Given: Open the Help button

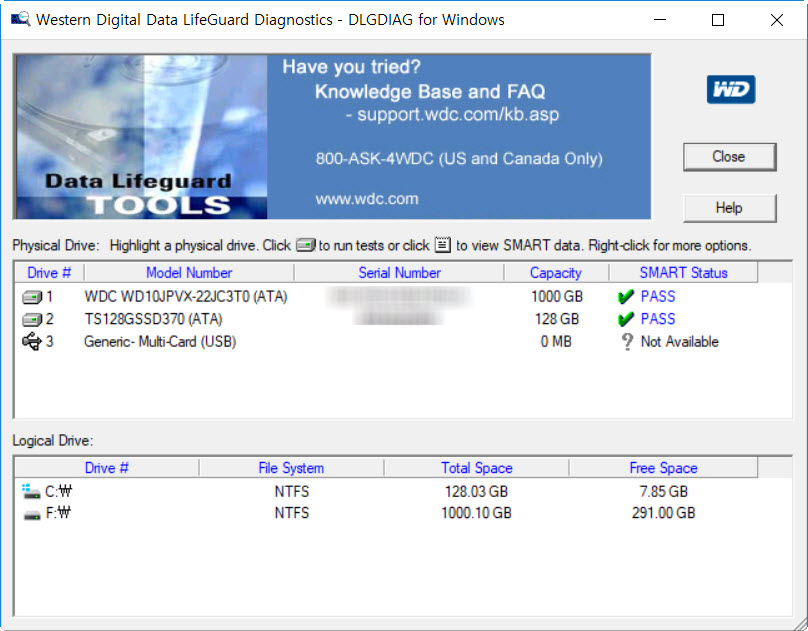Looking at the screenshot, I should point(729,208).
